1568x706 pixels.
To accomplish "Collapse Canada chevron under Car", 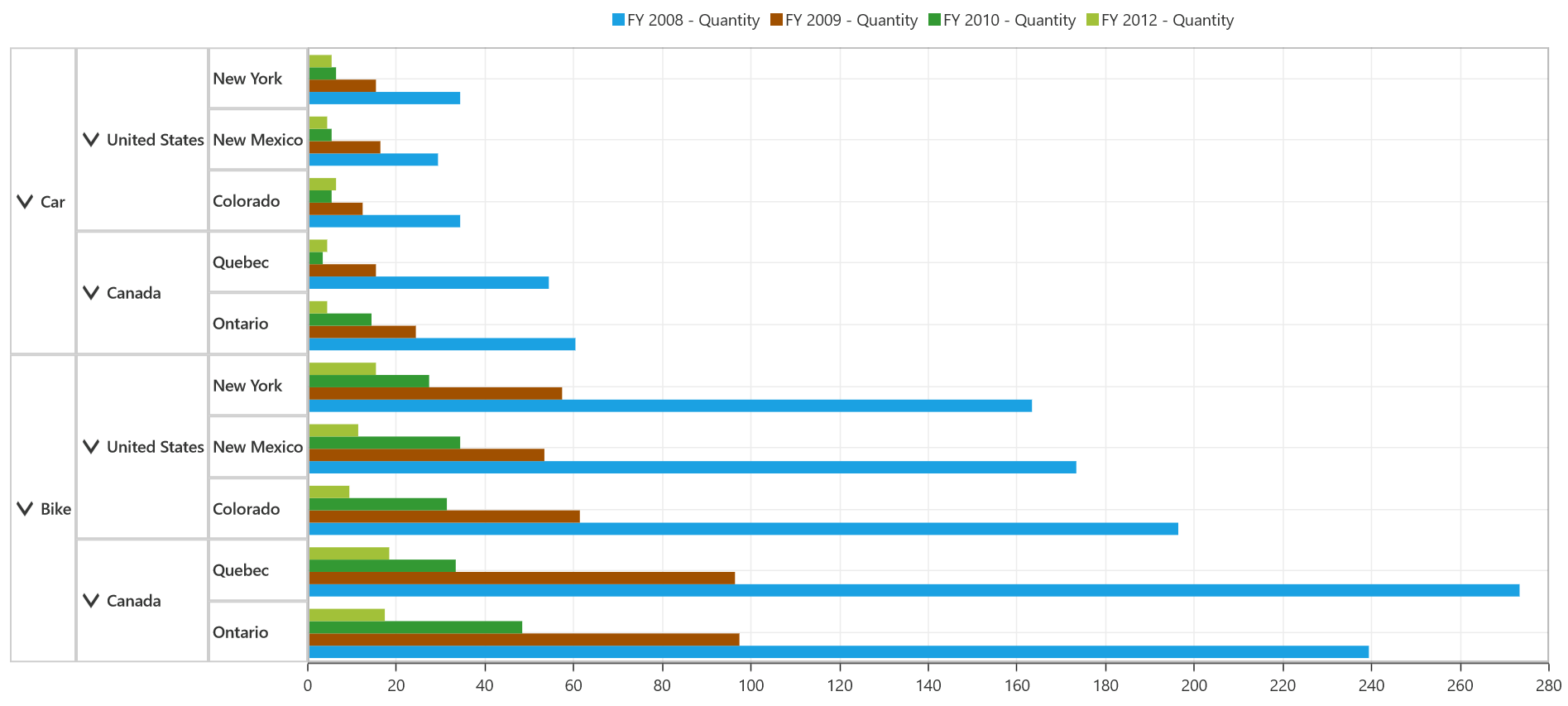I will pos(91,293).
